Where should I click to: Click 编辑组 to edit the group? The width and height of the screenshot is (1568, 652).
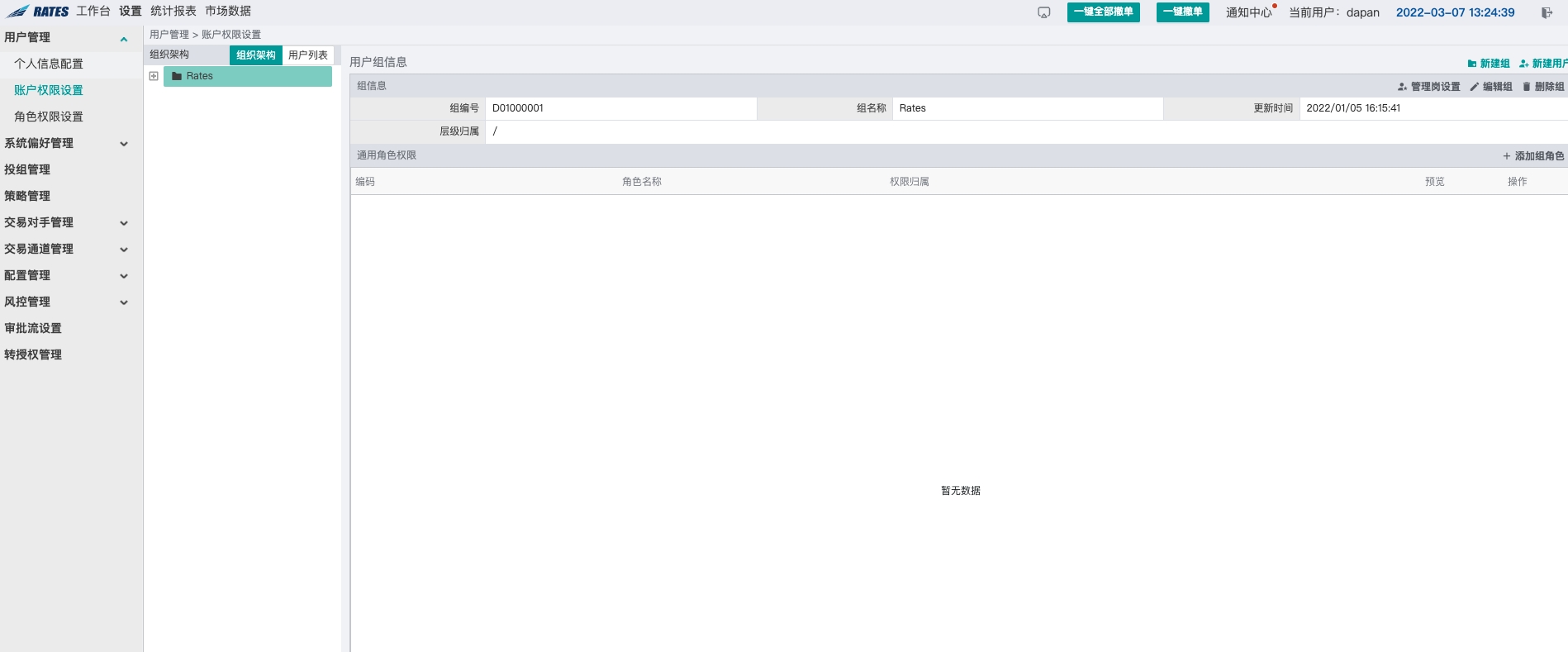[1491, 87]
